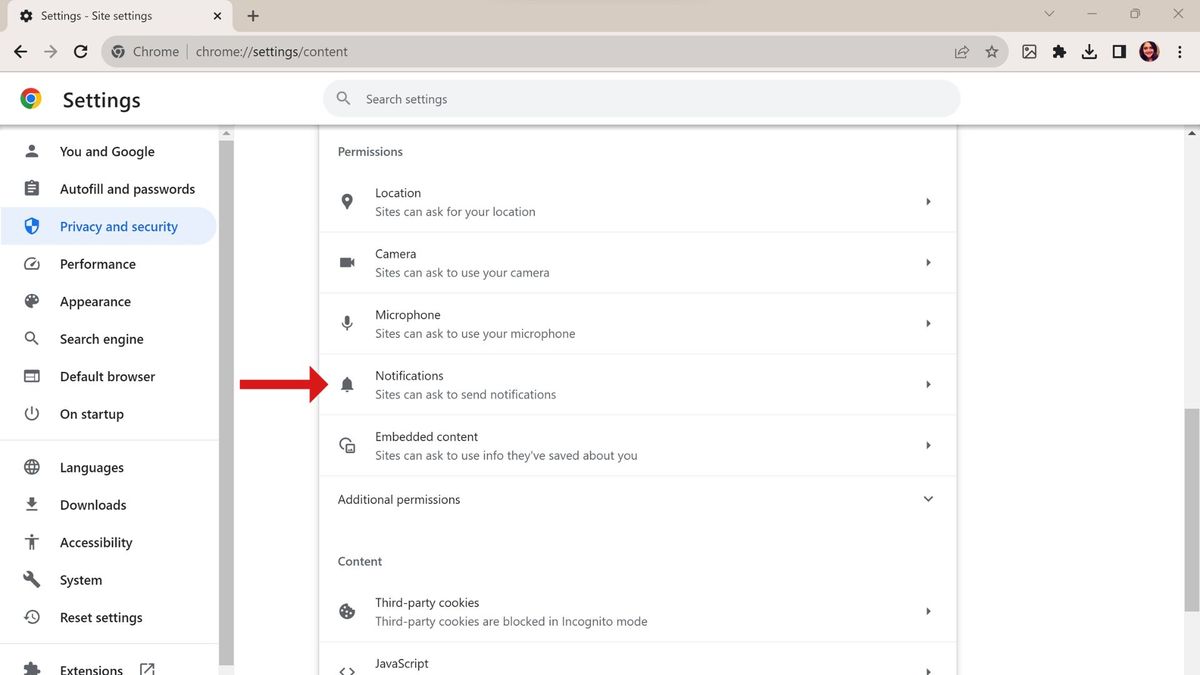Click the Appearance palette icon in sidebar
This screenshot has height=675, width=1200.
tap(31, 301)
